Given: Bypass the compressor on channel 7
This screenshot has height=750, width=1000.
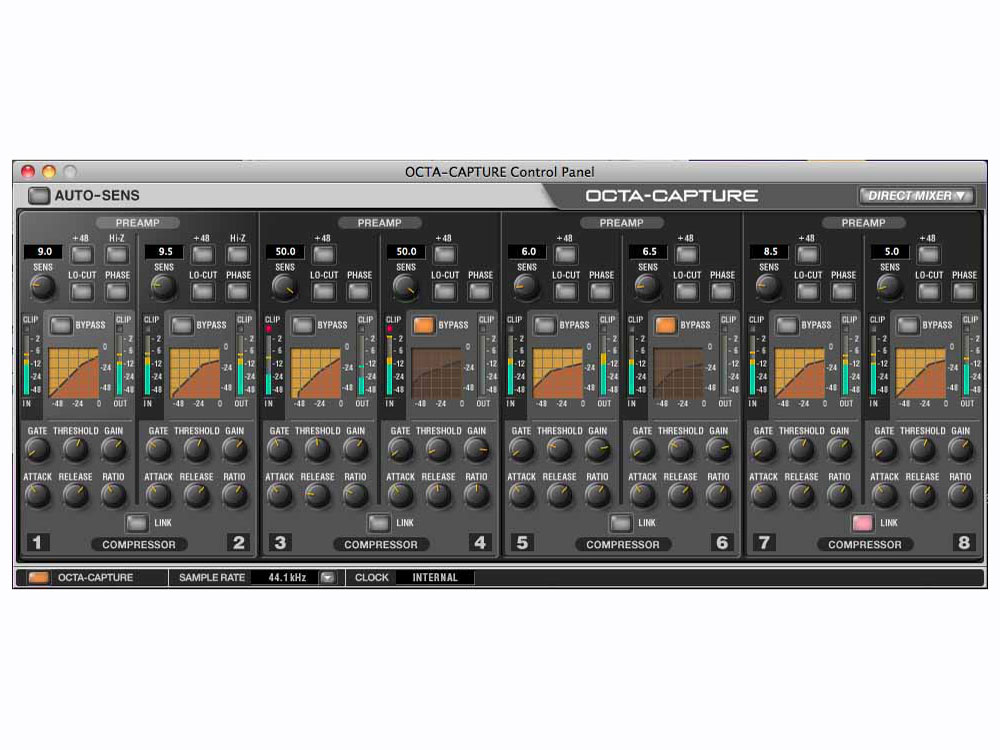Looking at the screenshot, I should (786, 325).
